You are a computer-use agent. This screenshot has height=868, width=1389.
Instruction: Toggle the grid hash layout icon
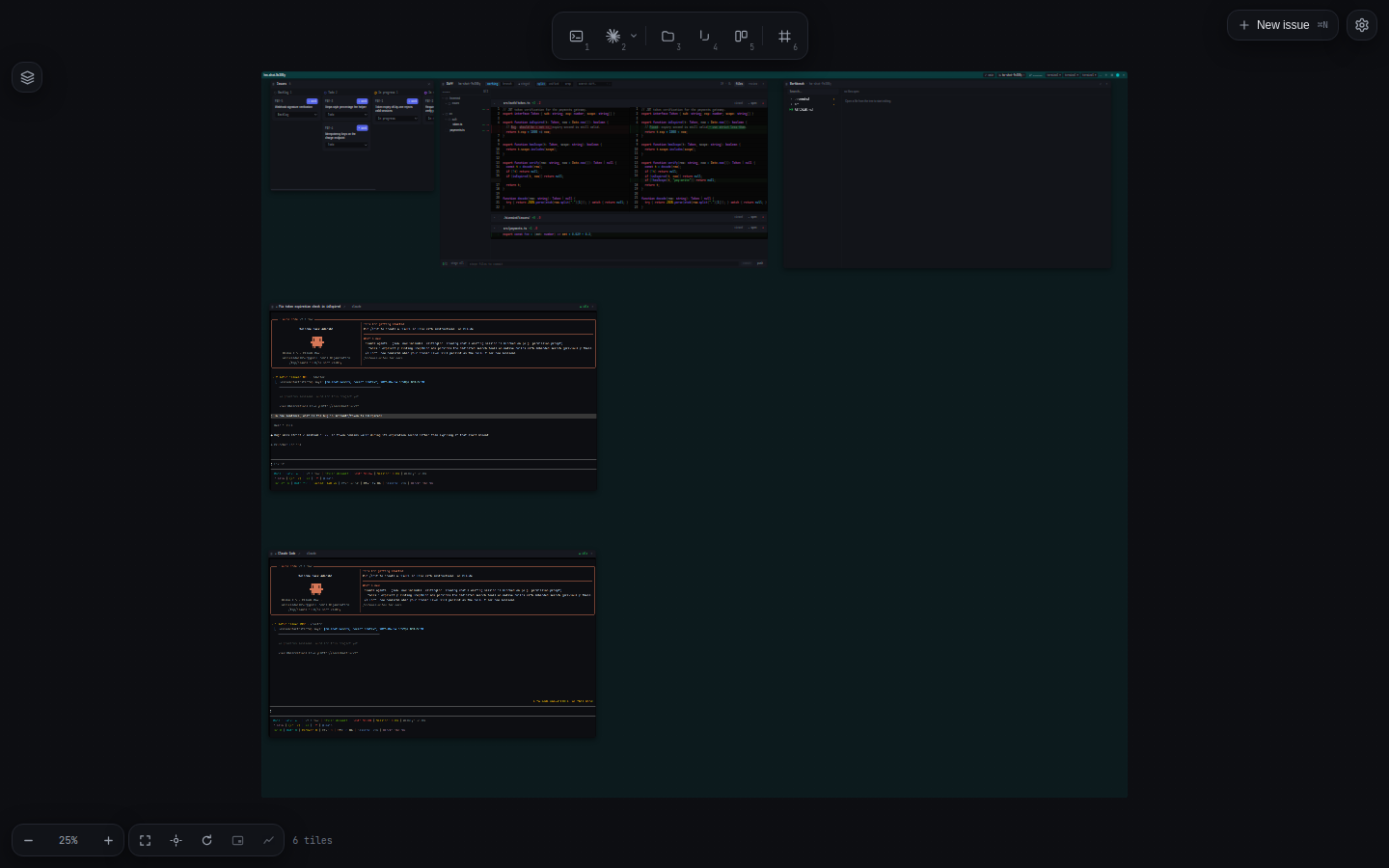pyautogui.click(x=784, y=37)
